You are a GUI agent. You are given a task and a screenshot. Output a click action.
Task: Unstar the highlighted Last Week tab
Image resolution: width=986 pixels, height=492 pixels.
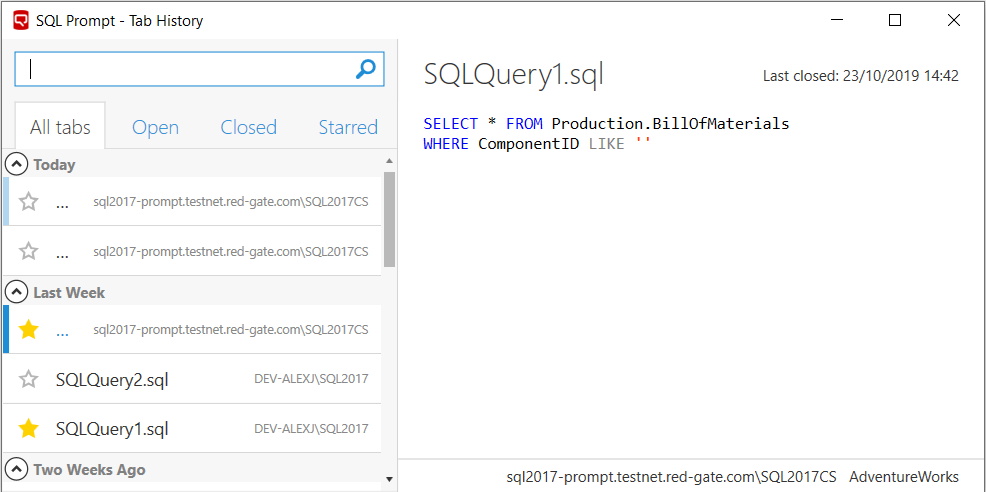click(29, 330)
